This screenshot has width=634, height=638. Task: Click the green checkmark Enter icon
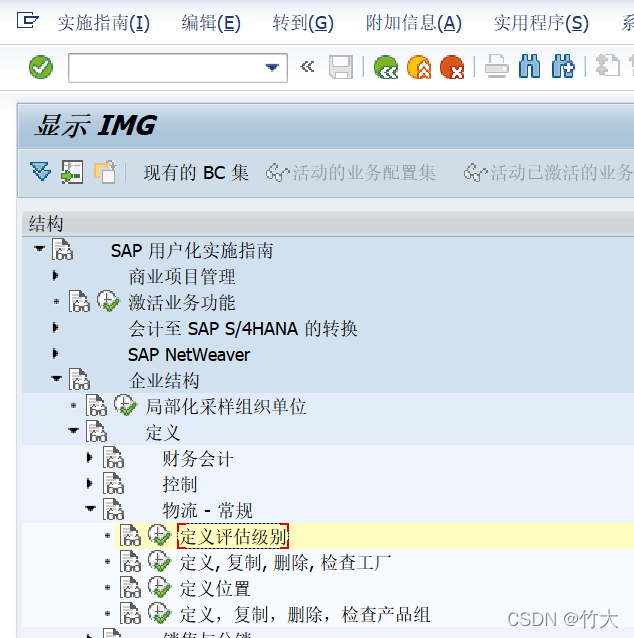coord(41,67)
